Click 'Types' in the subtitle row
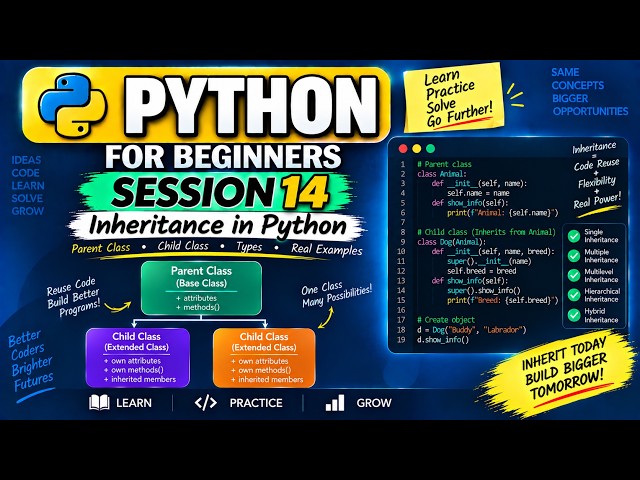Viewport: 640px width, 480px height. [249, 247]
